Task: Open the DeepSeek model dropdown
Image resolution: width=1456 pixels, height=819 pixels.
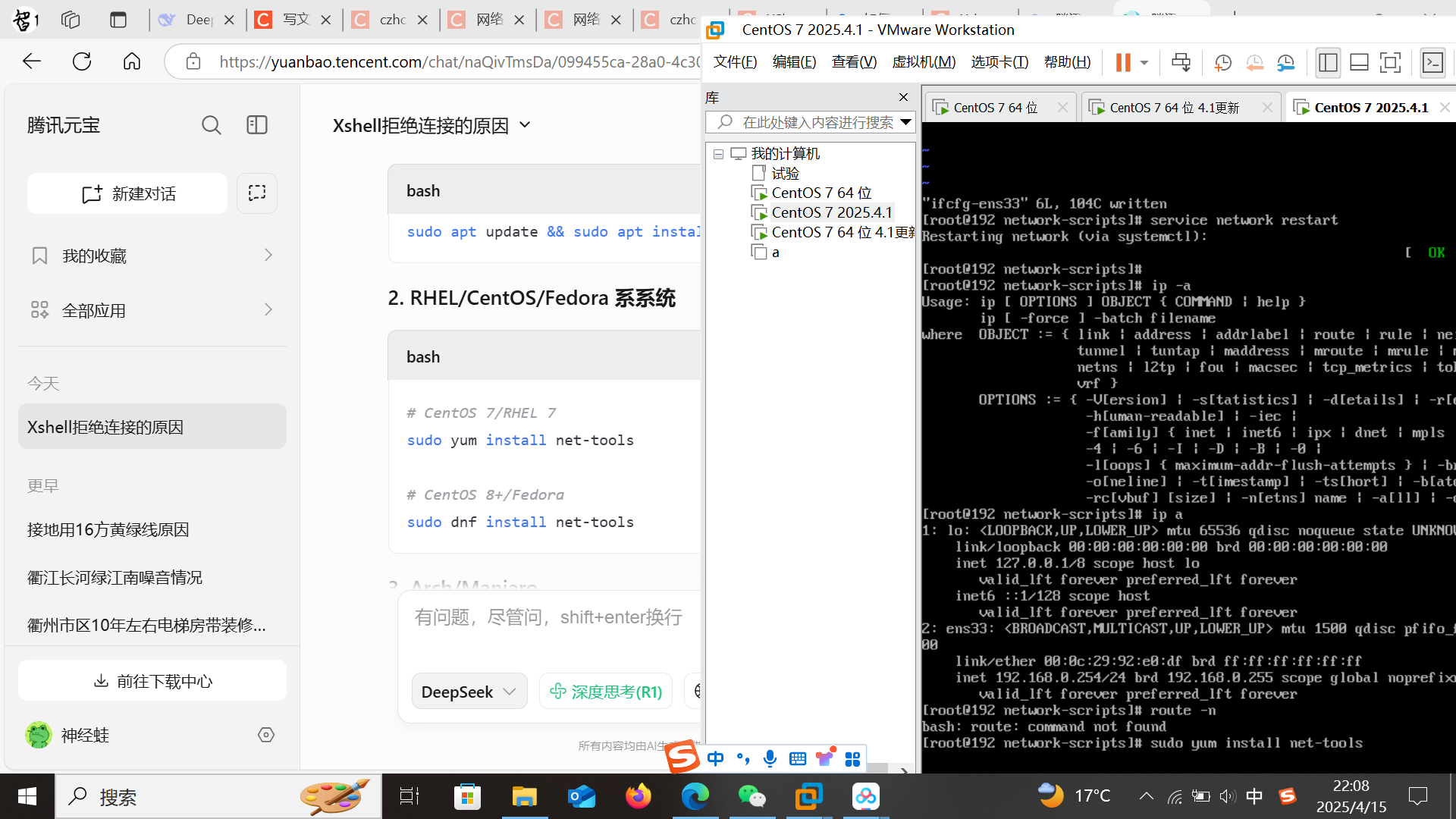Action: coord(469,692)
